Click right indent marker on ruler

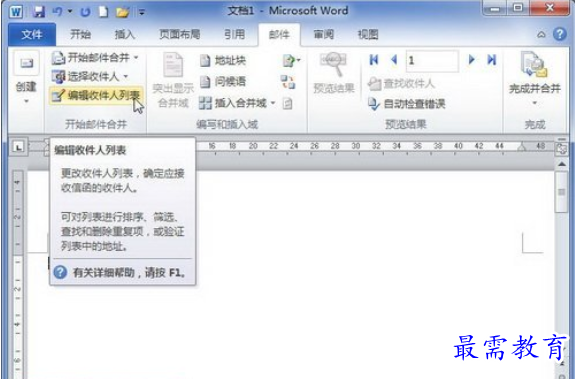[x=522, y=147]
